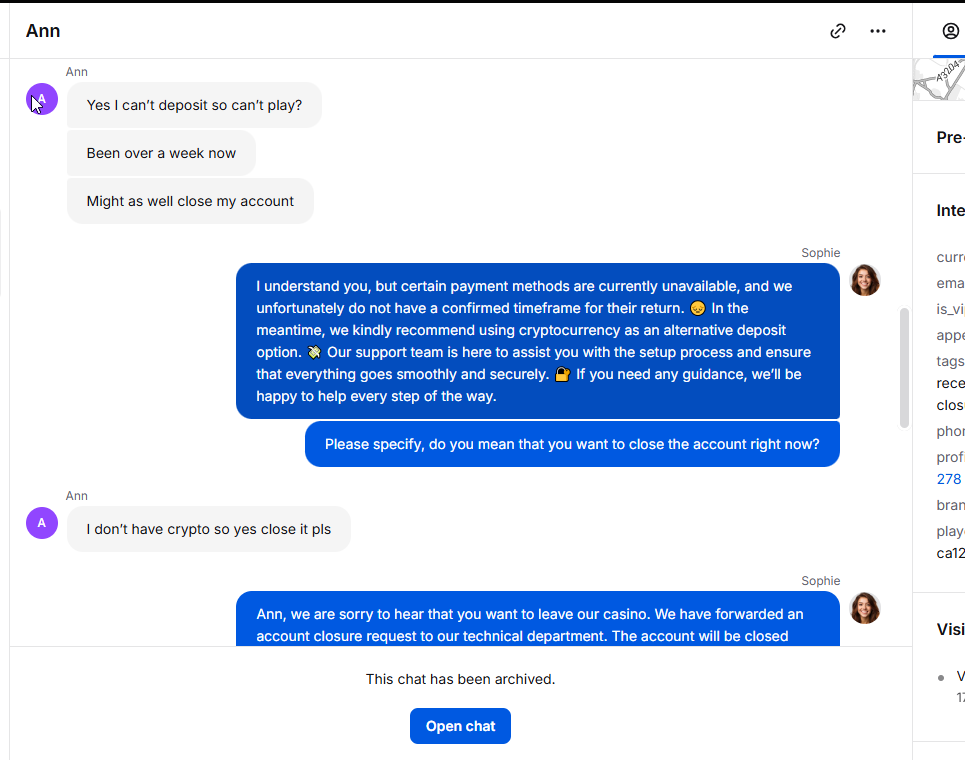Image resolution: width=965 pixels, height=760 pixels.
Task: Click the chat conversation scrollbar
Action: [905, 367]
